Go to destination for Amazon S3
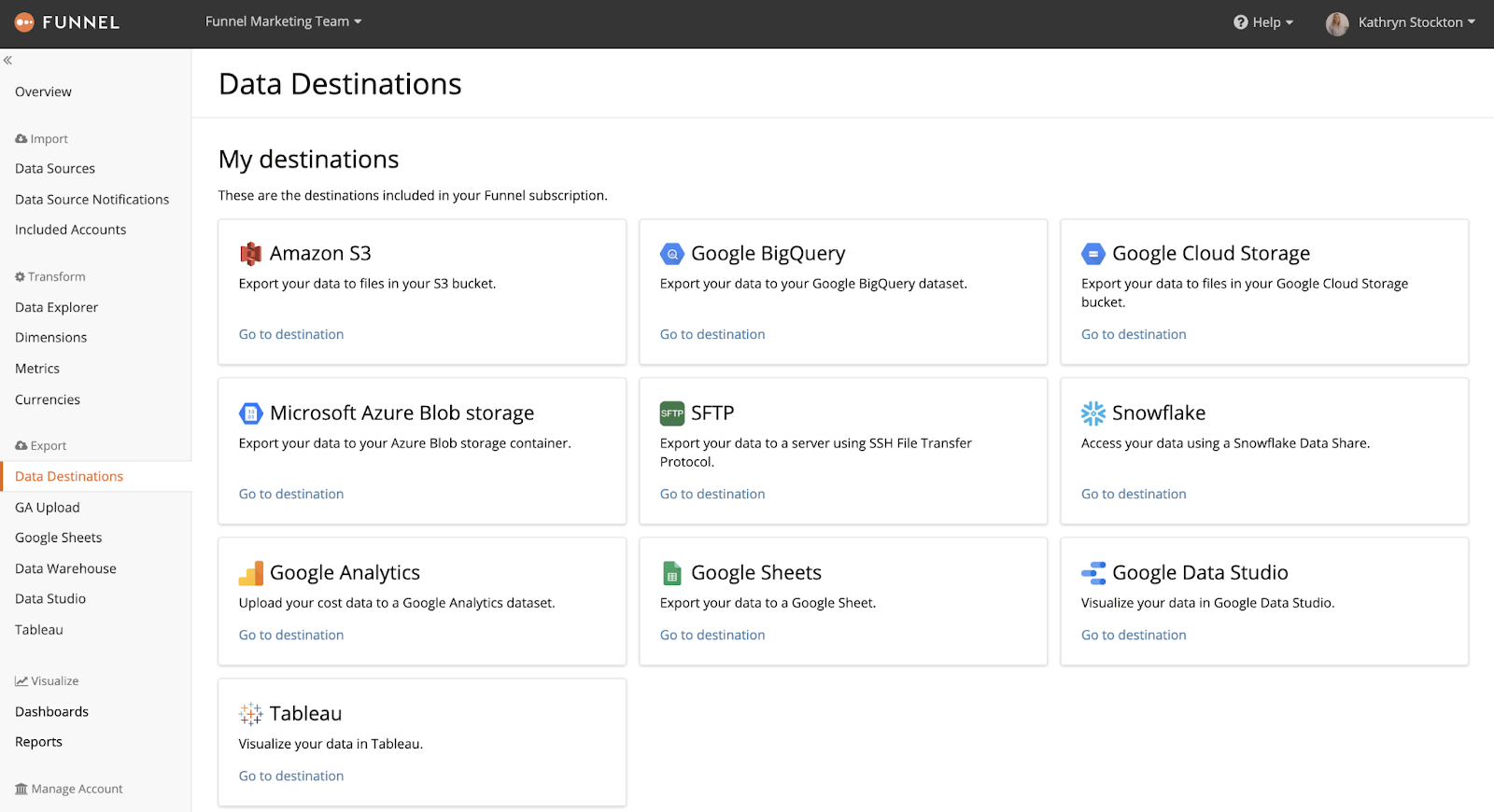The image size is (1494, 812). point(291,334)
